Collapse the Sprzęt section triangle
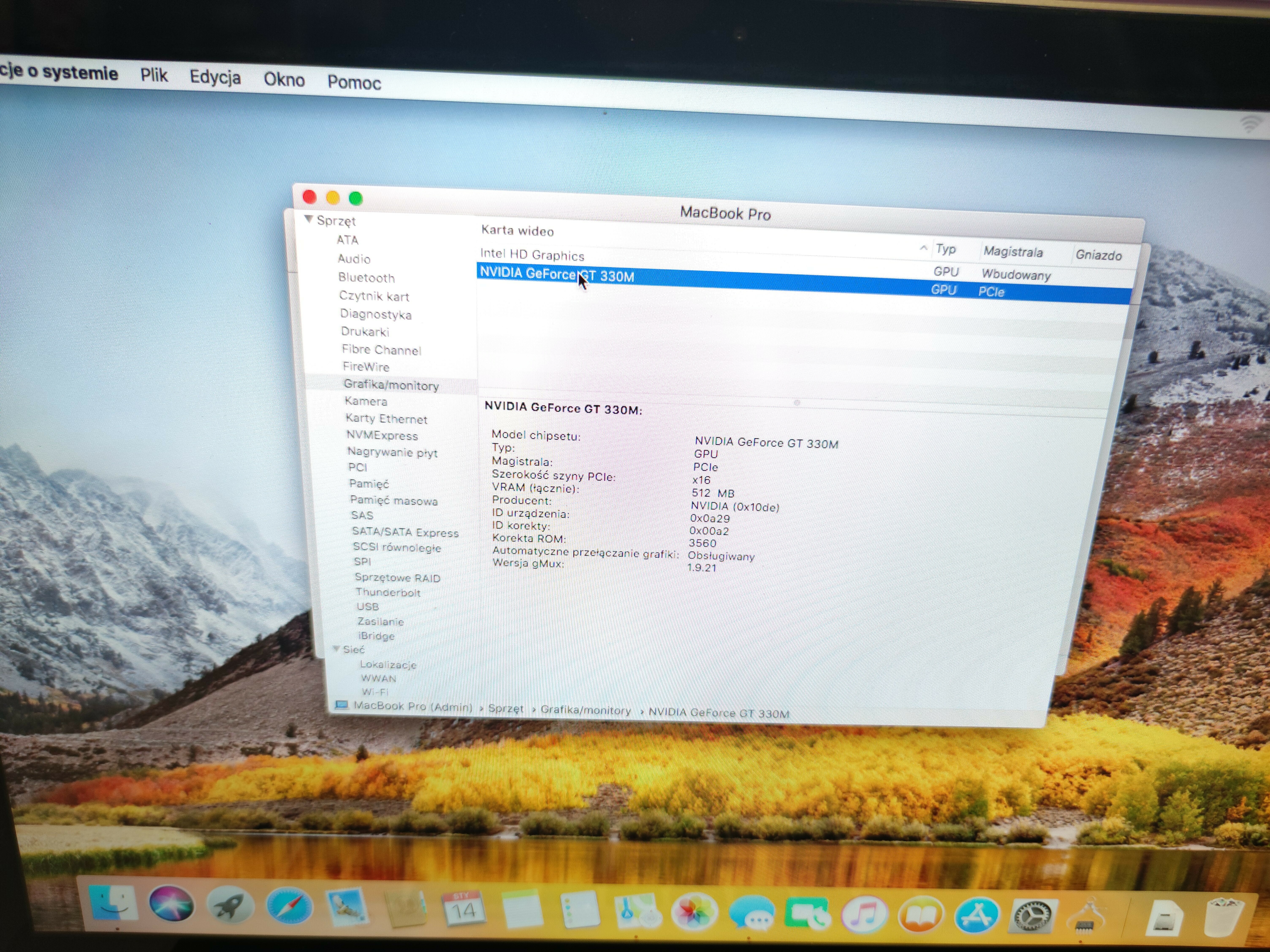 [x=309, y=219]
